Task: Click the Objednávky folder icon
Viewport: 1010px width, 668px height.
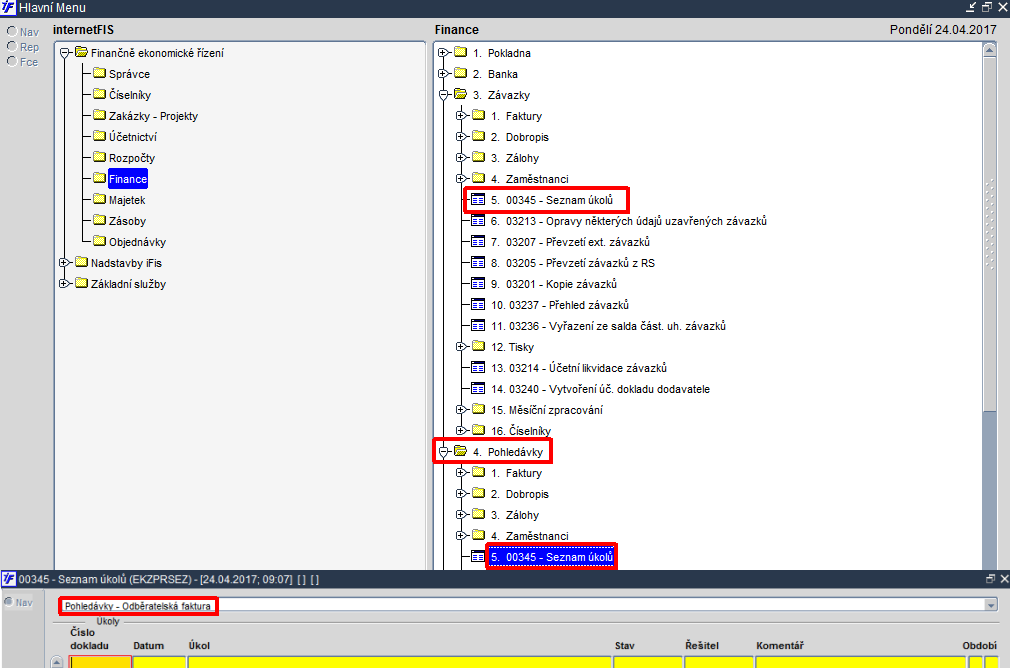Action: point(99,241)
